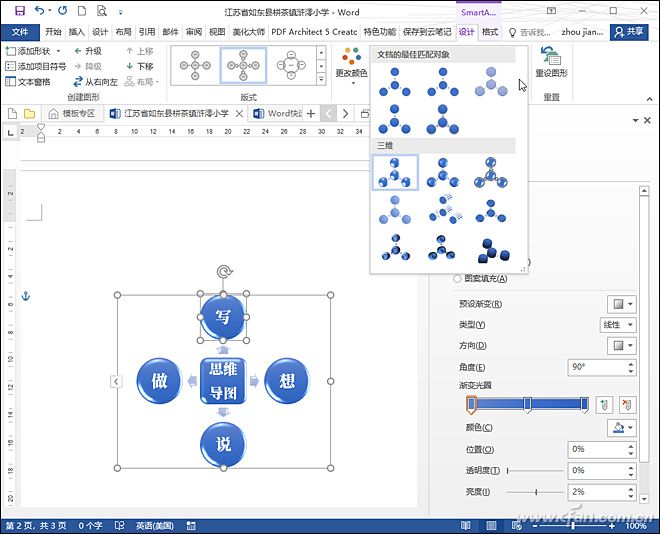660x534 pixels.
Task: Select the 思维导图 center shape
Action: pos(223,381)
